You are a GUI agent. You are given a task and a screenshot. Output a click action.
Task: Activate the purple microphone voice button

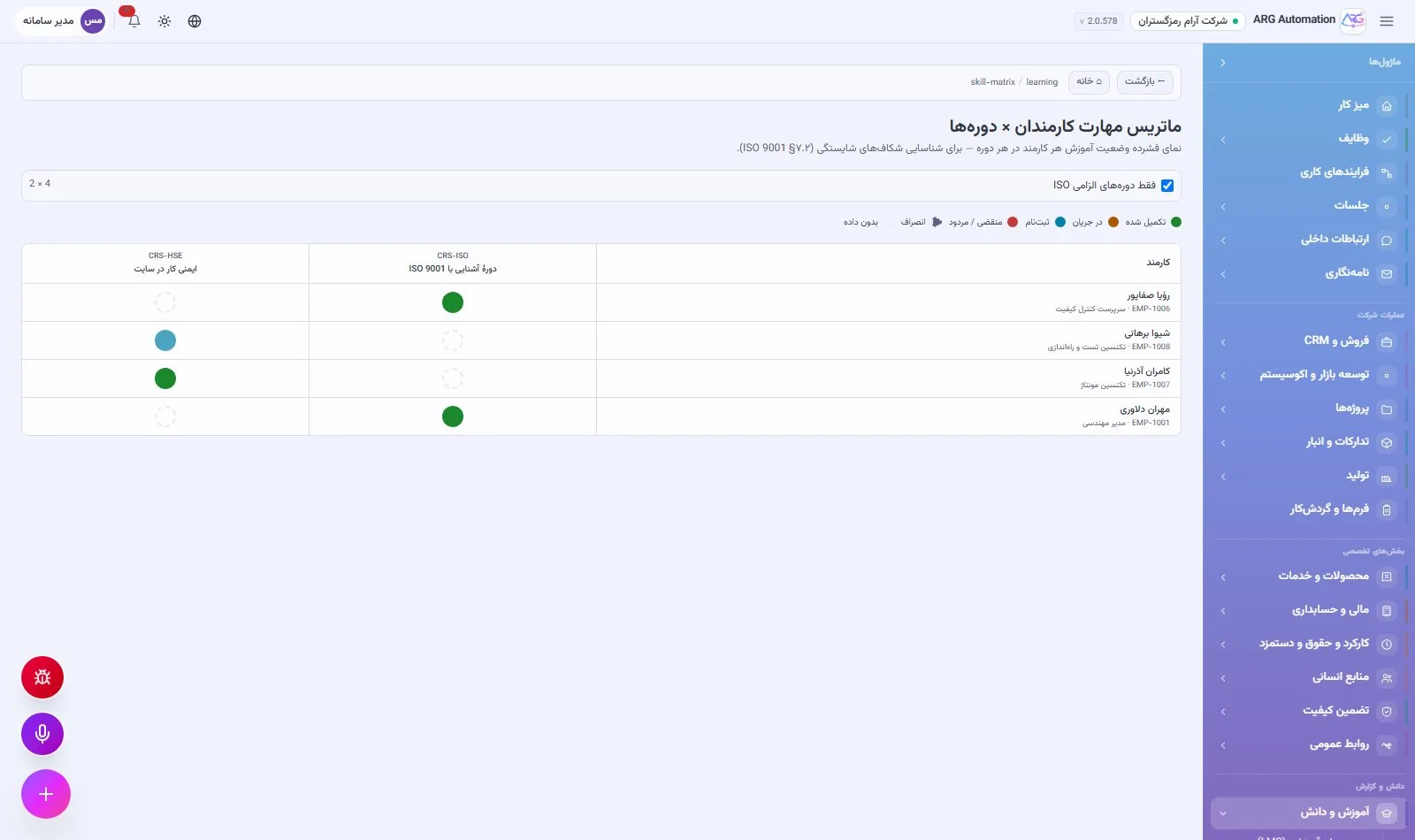pos(42,734)
